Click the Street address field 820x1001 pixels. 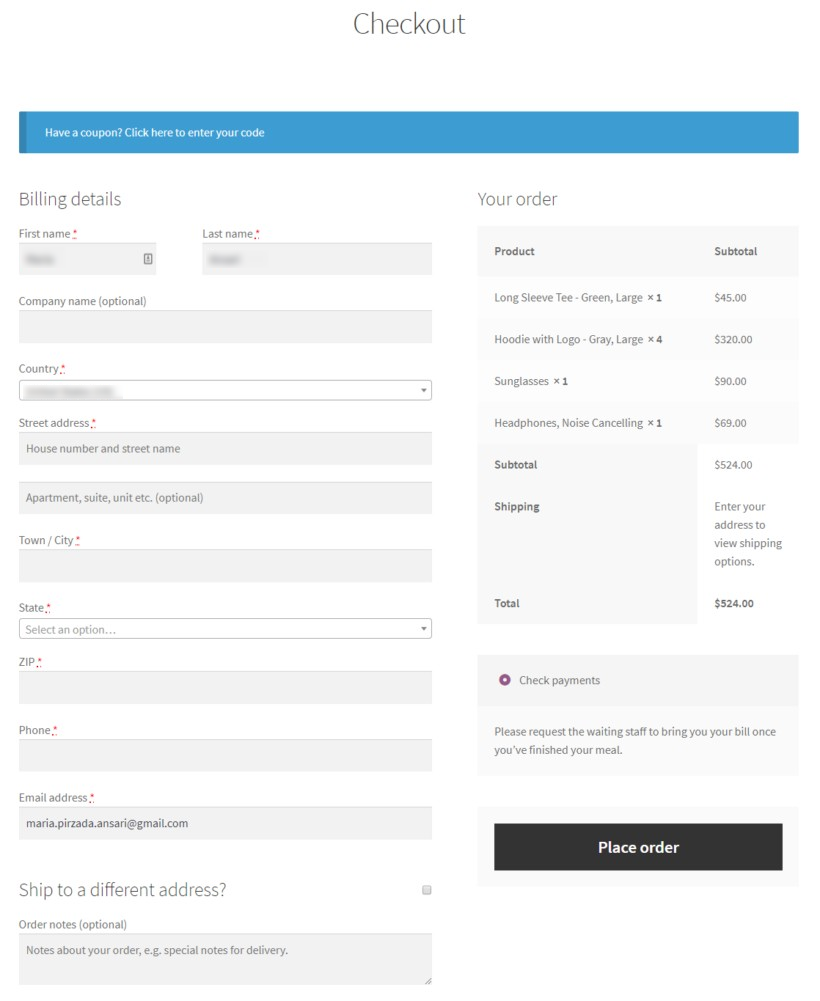click(225, 448)
